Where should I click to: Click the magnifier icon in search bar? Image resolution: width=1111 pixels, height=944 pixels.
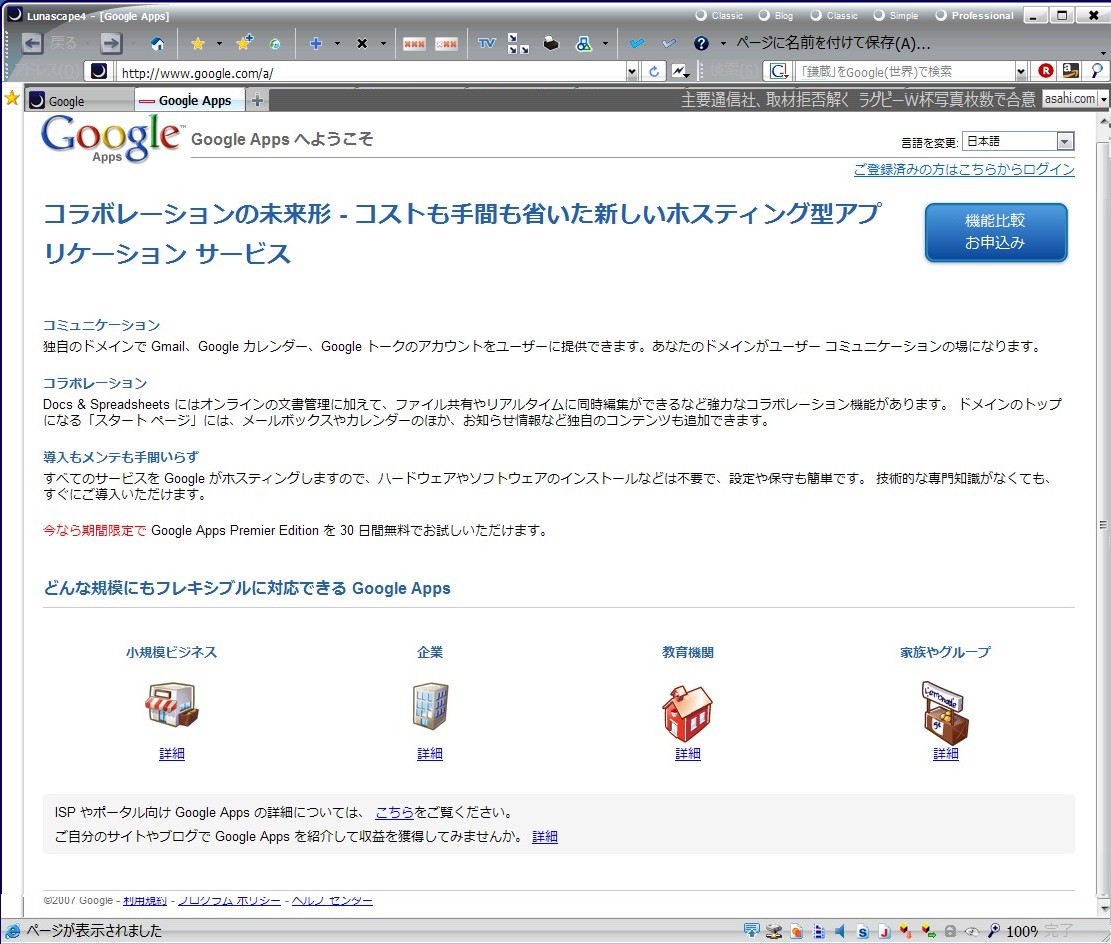coord(1097,70)
